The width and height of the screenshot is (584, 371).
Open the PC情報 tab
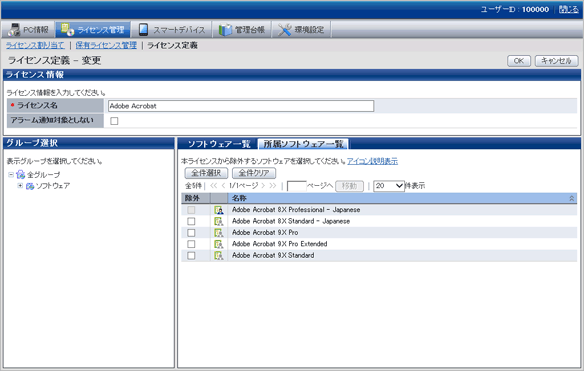pyautogui.click(x=28, y=29)
